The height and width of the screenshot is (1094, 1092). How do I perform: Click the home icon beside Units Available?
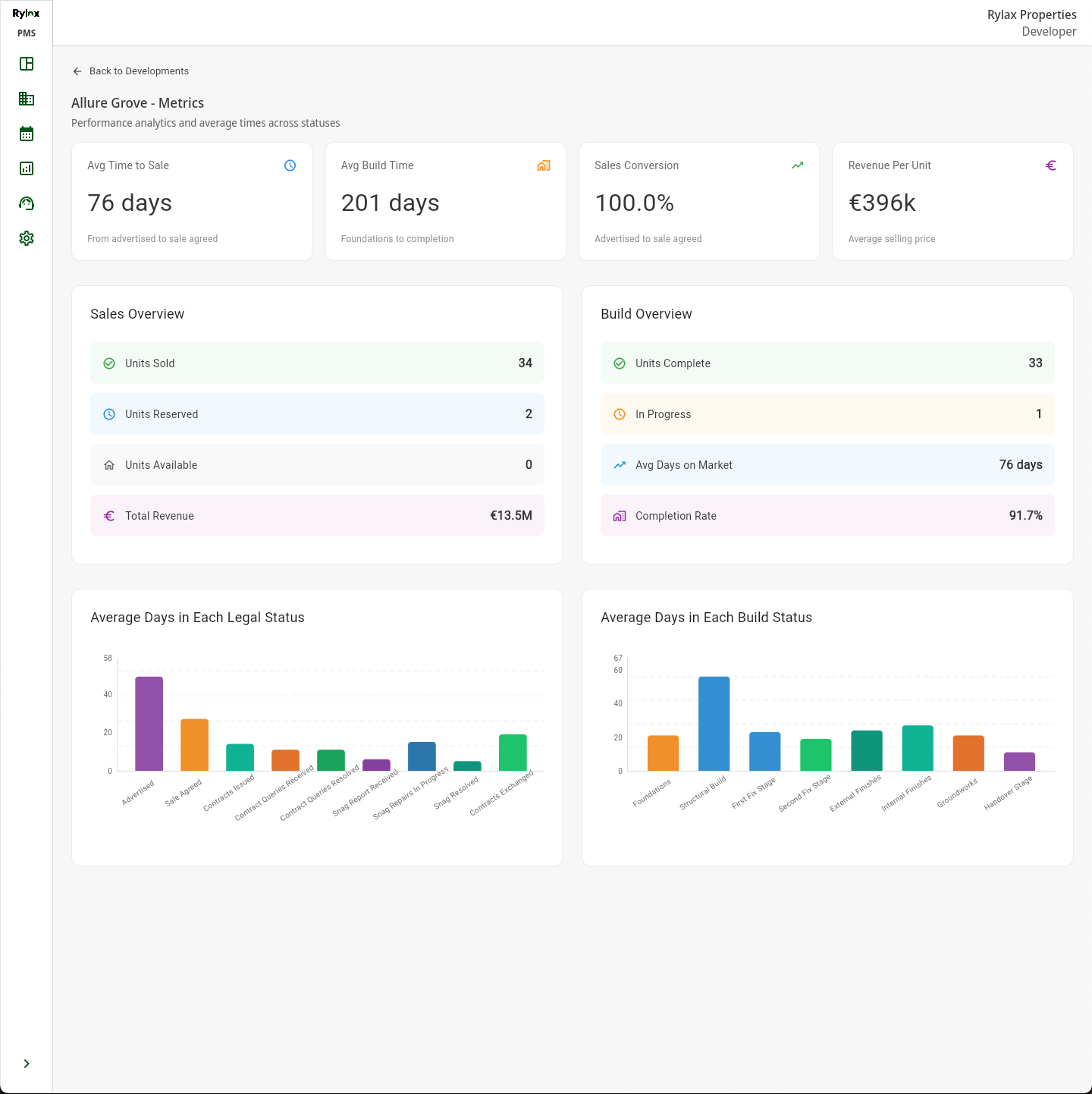coord(109,464)
